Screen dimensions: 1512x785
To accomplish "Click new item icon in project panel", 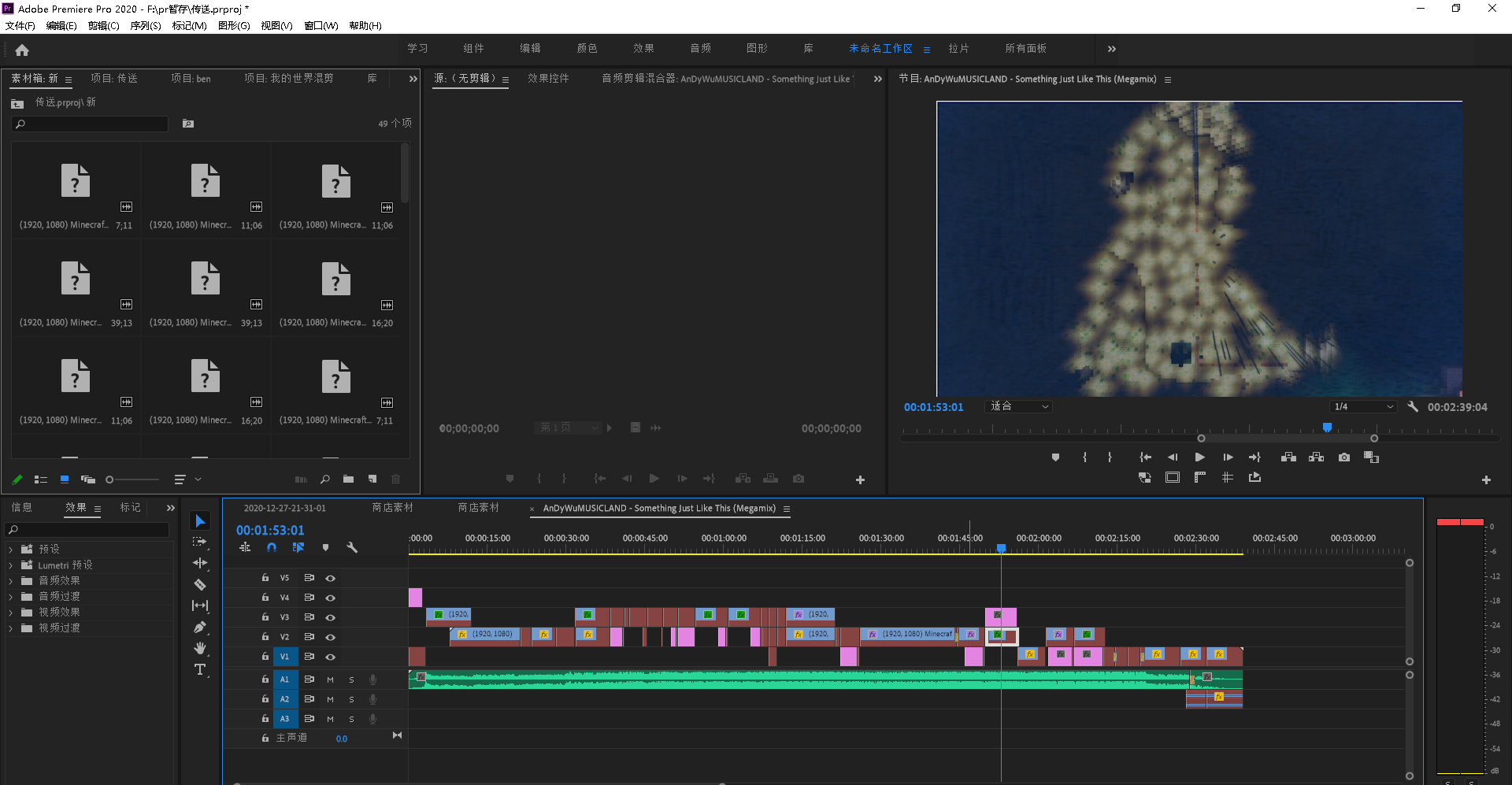I will pyautogui.click(x=372, y=479).
